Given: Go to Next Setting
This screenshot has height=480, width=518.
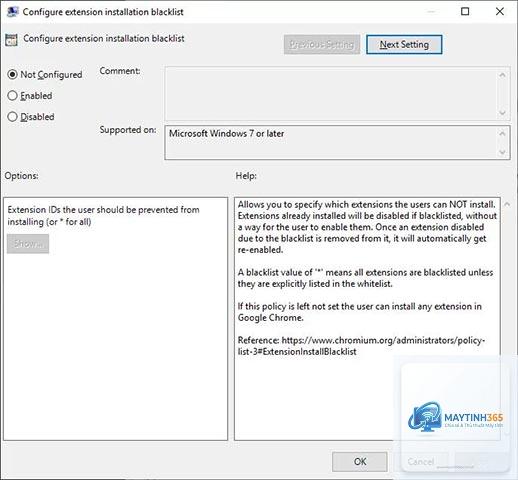Looking at the screenshot, I should click(404, 44).
